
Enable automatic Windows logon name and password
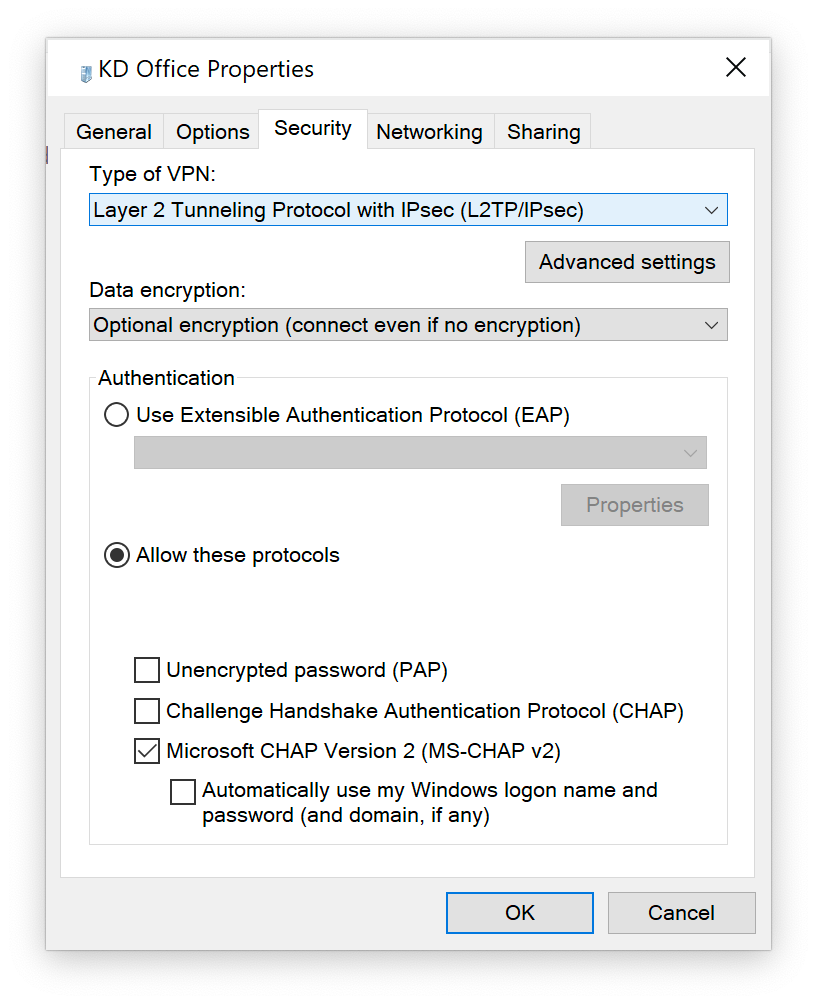point(183,792)
